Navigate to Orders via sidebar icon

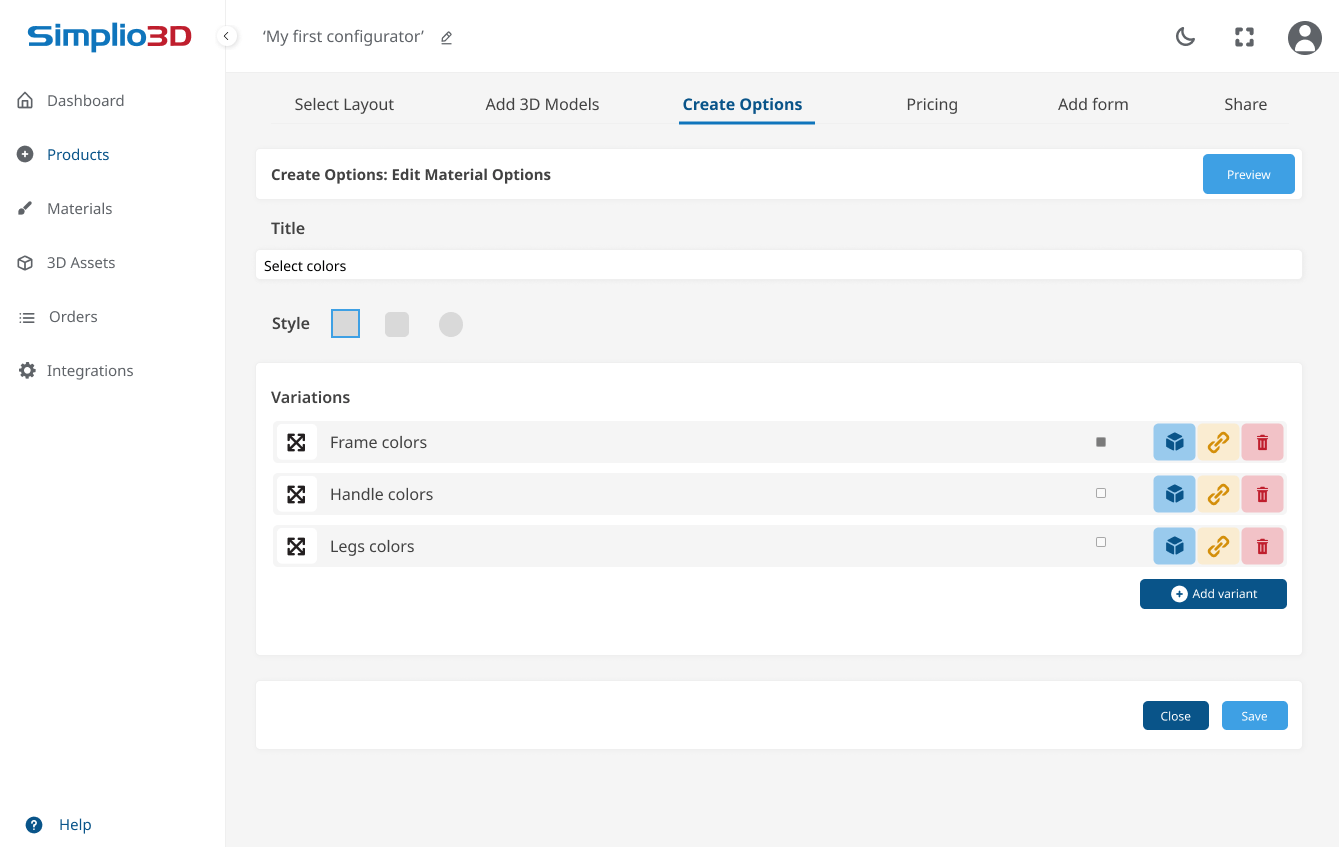72,316
